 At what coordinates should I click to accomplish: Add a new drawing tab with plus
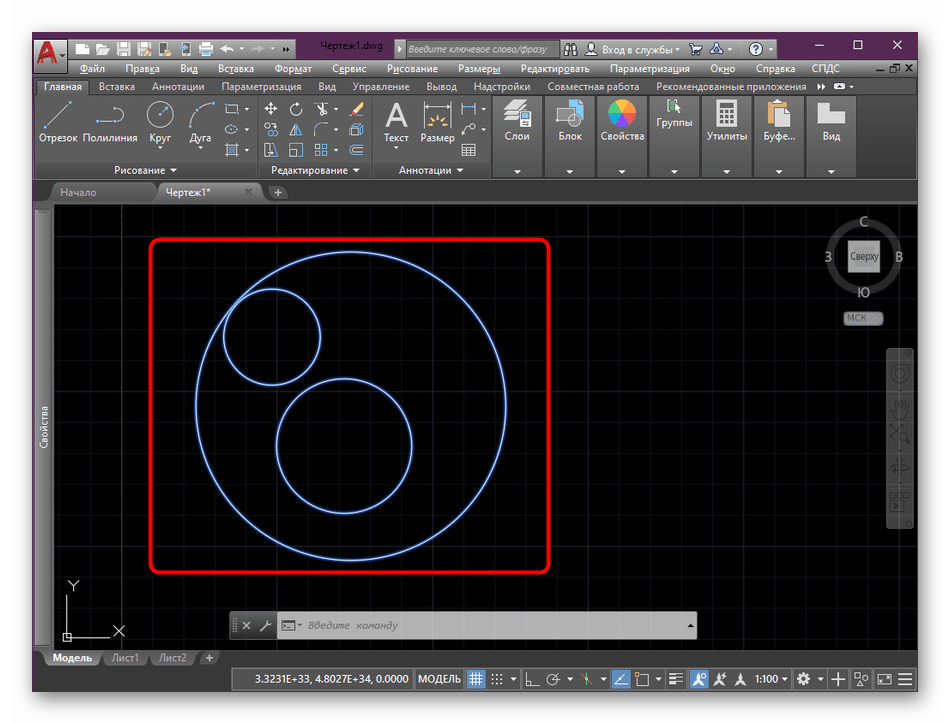tap(277, 193)
